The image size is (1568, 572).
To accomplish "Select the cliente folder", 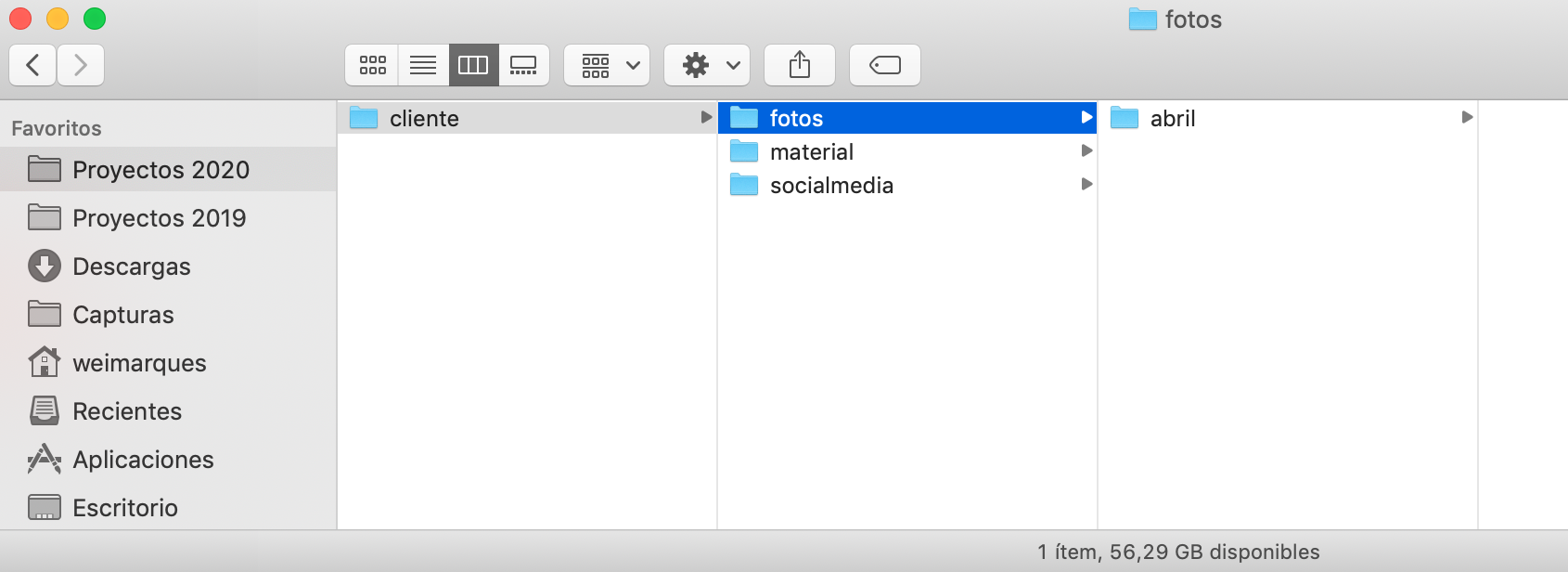I will coord(424,118).
